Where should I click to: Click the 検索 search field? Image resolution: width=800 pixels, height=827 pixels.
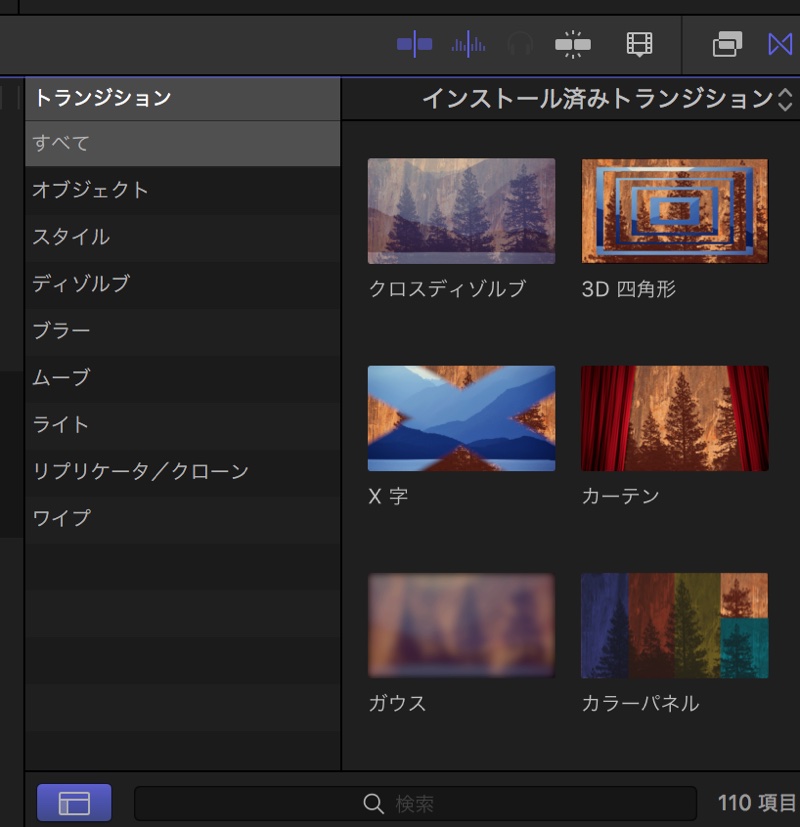click(x=415, y=804)
